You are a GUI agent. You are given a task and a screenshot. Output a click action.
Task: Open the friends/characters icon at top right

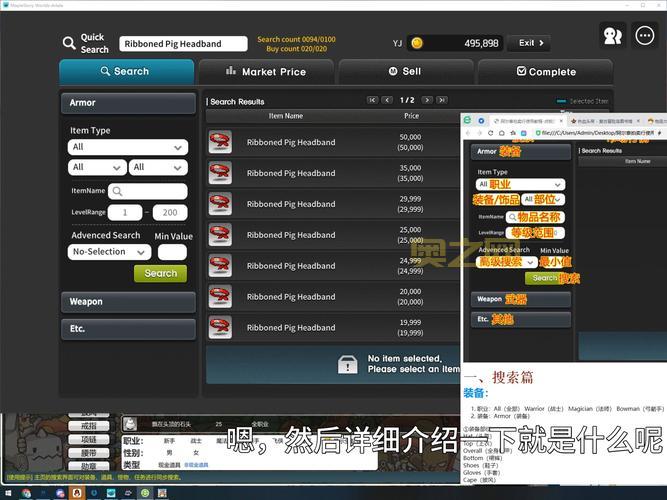(x=613, y=36)
